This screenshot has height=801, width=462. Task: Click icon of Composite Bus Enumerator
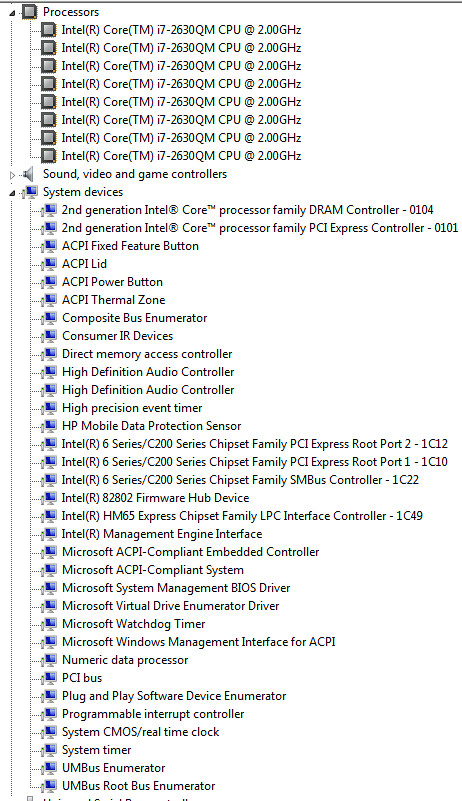pos(49,318)
